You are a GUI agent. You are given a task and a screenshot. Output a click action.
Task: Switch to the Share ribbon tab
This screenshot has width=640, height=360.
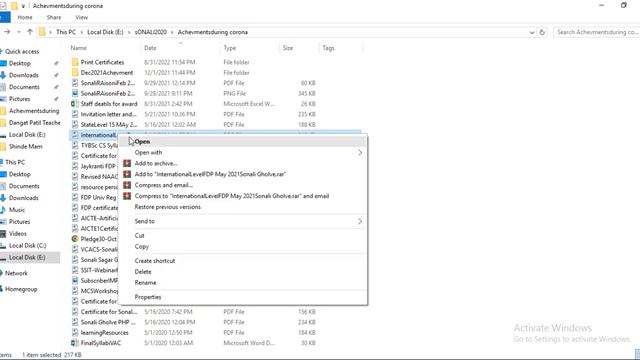tap(54, 18)
